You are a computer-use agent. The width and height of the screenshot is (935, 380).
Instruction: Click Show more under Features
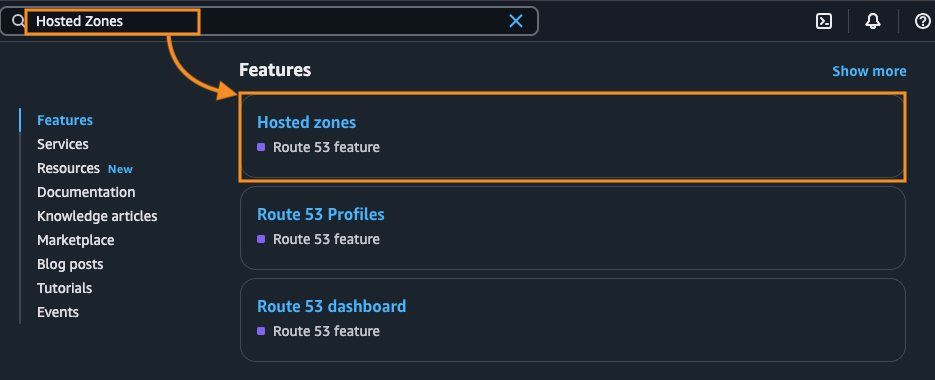tap(869, 72)
